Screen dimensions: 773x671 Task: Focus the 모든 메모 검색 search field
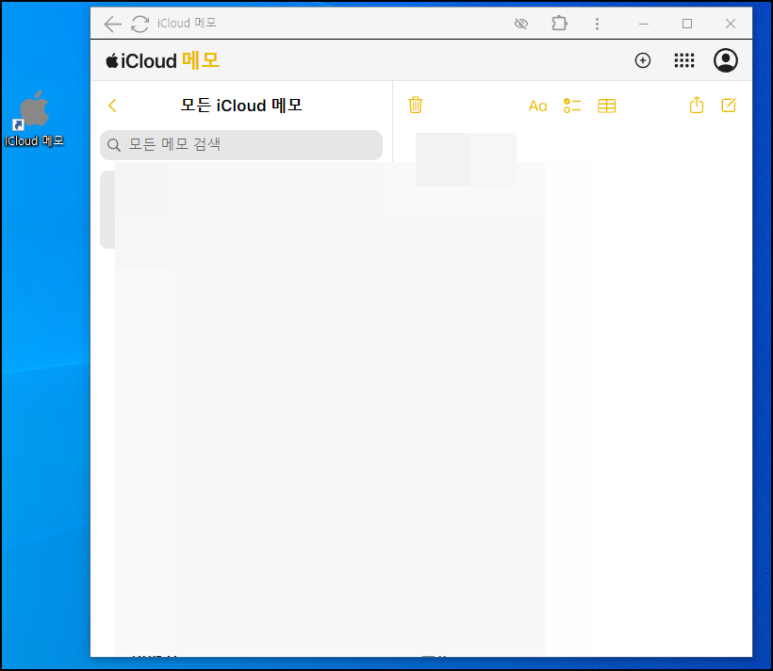click(241, 145)
